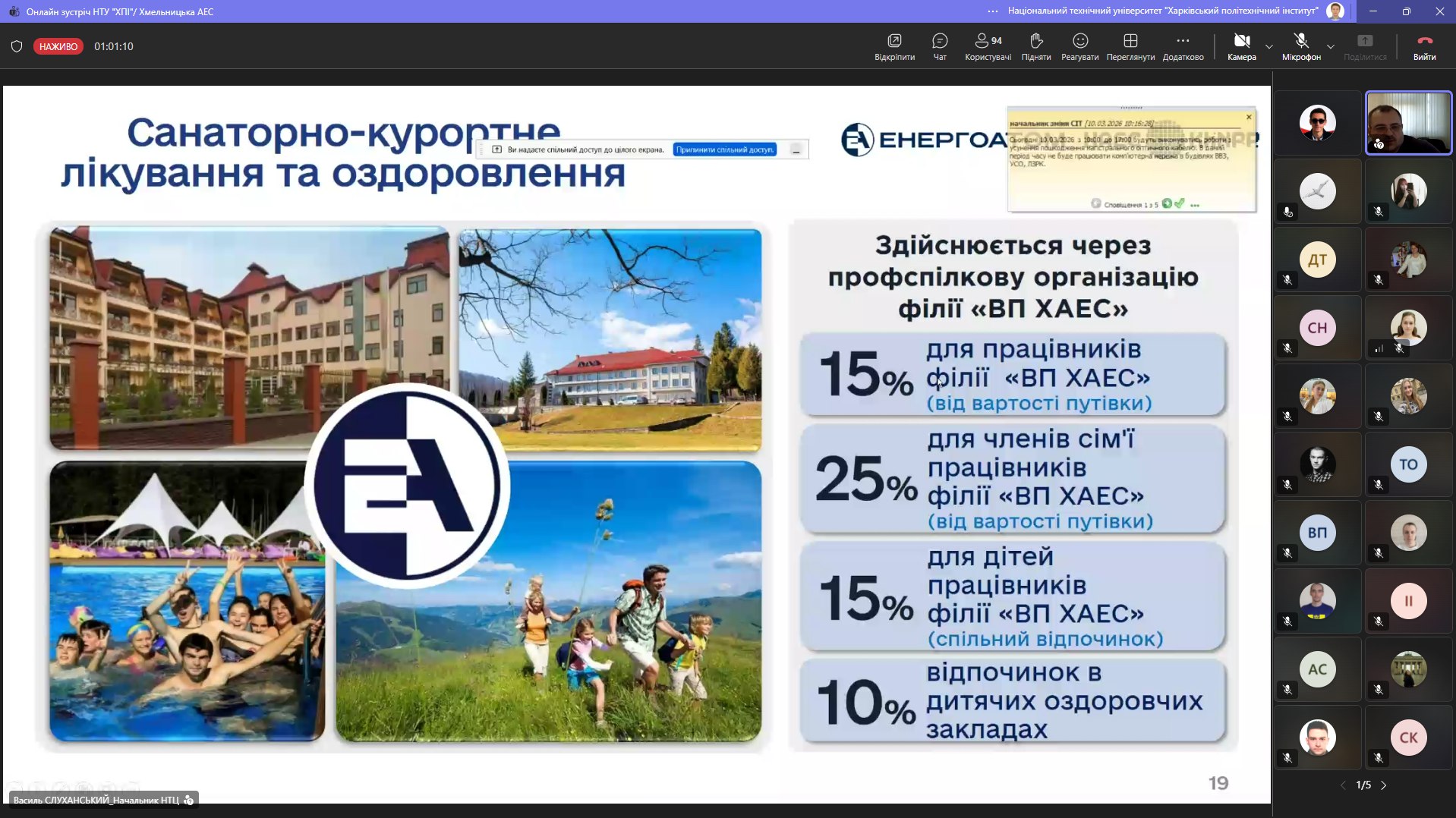The height and width of the screenshot is (818, 1456).
Task: Open the Реагувати reactions menu
Action: 1079,46
